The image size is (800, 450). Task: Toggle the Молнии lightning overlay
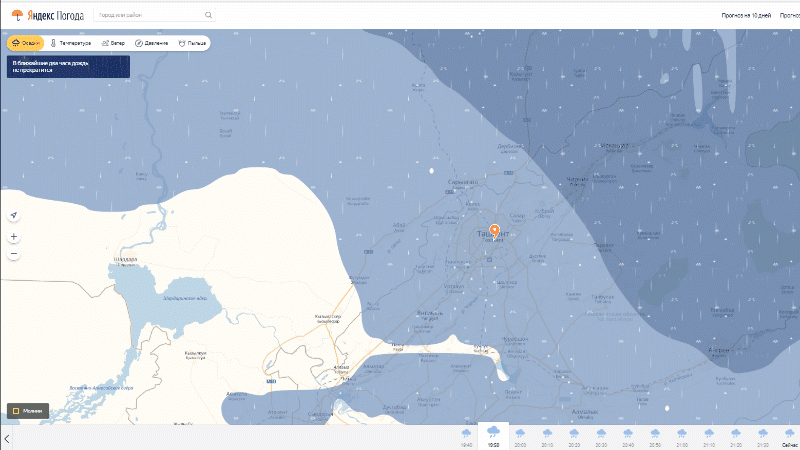[x=28, y=411]
